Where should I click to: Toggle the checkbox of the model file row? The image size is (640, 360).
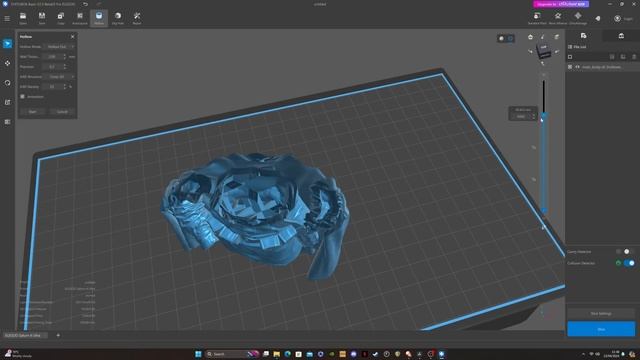pos(570,67)
